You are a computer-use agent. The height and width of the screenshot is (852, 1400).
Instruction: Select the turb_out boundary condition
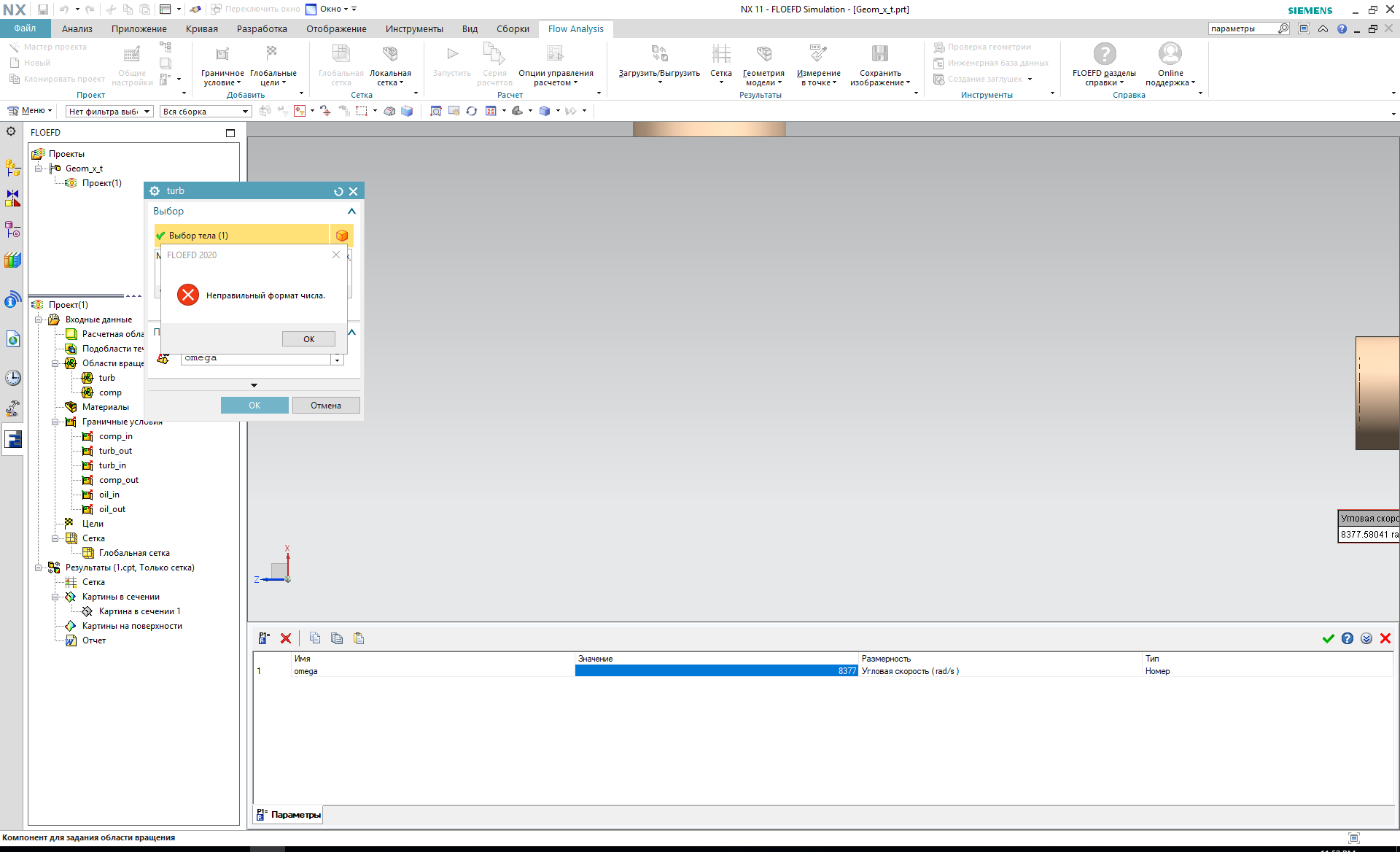tap(115, 451)
